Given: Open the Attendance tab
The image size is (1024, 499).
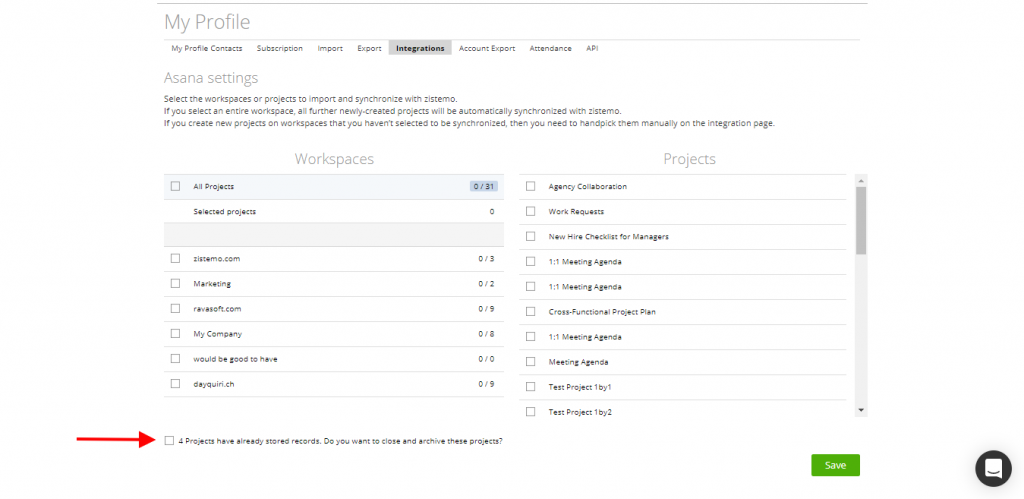Looking at the screenshot, I should point(551,48).
